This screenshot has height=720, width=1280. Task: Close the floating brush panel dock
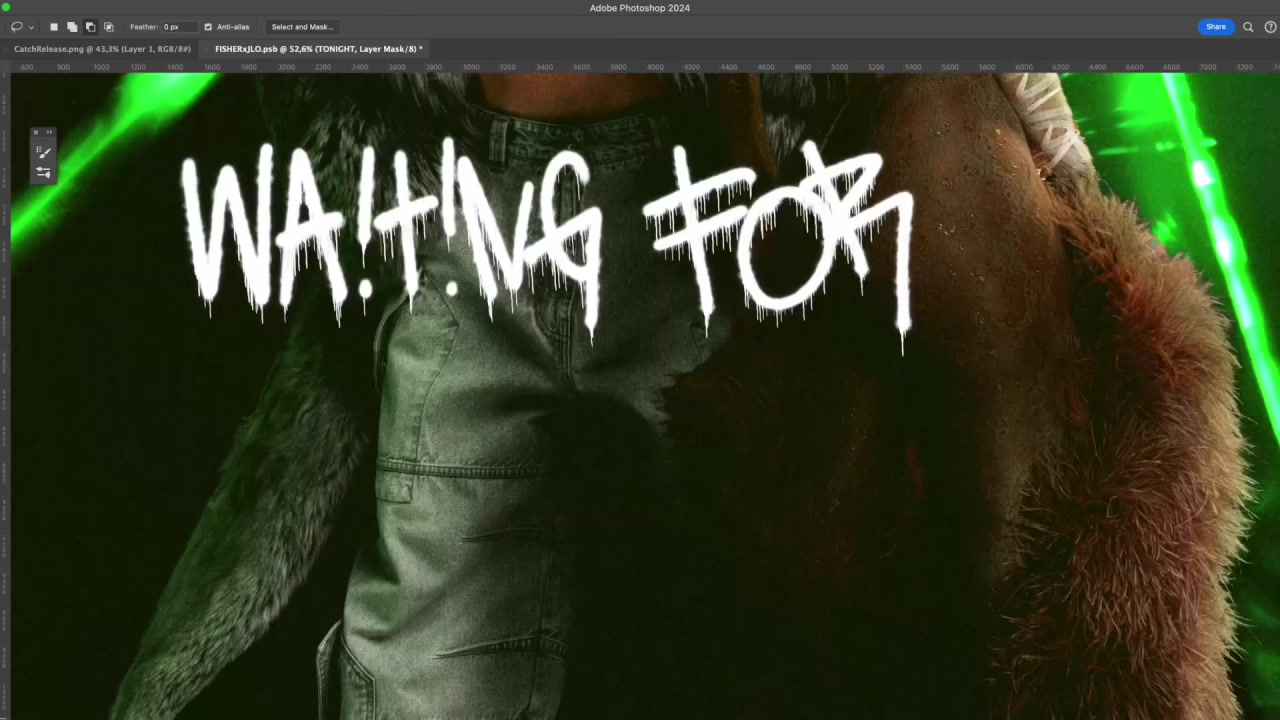click(x=36, y=132)
